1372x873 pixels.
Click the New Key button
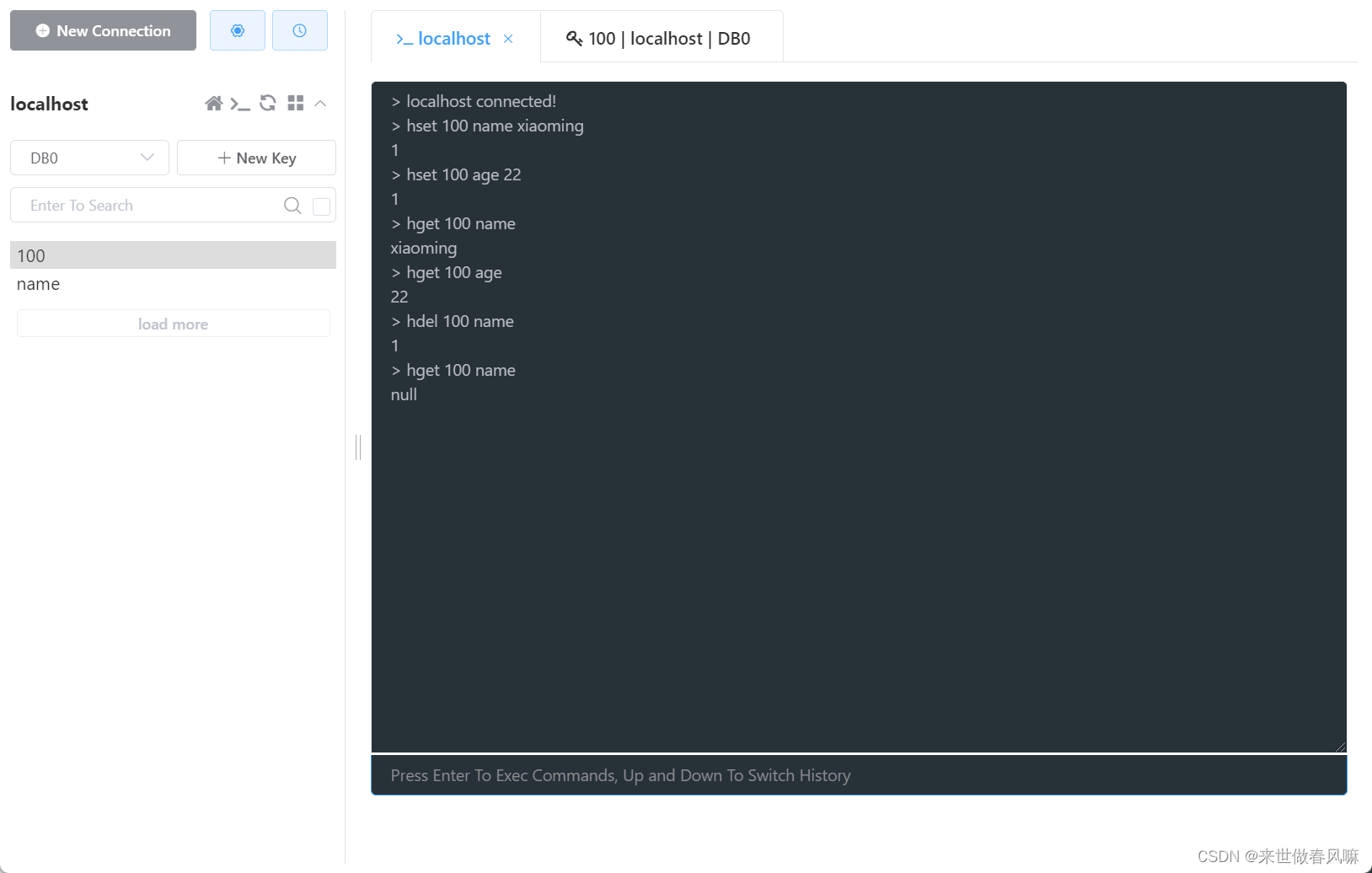256,158
